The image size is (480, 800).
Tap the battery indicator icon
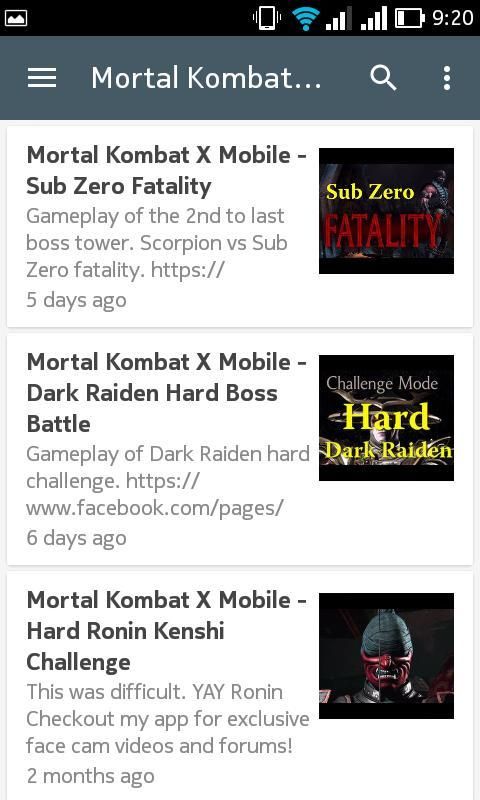click(410, 18)
